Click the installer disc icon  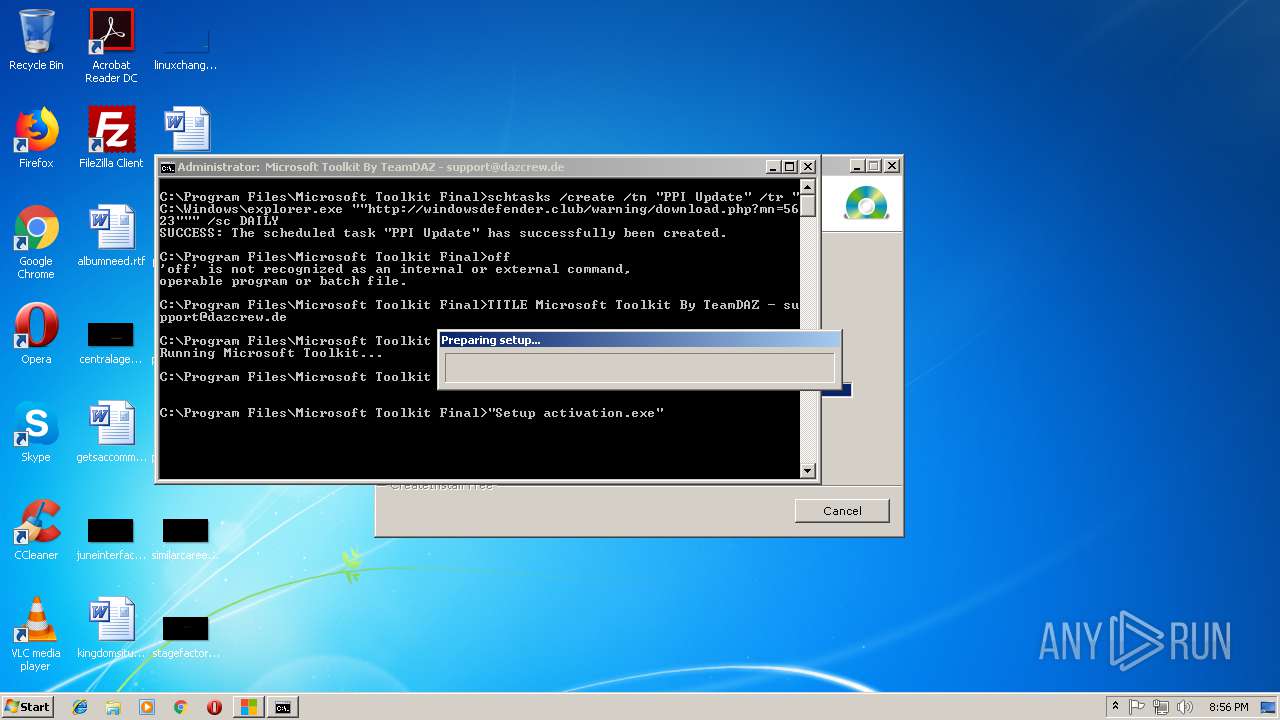coord(866,203)
